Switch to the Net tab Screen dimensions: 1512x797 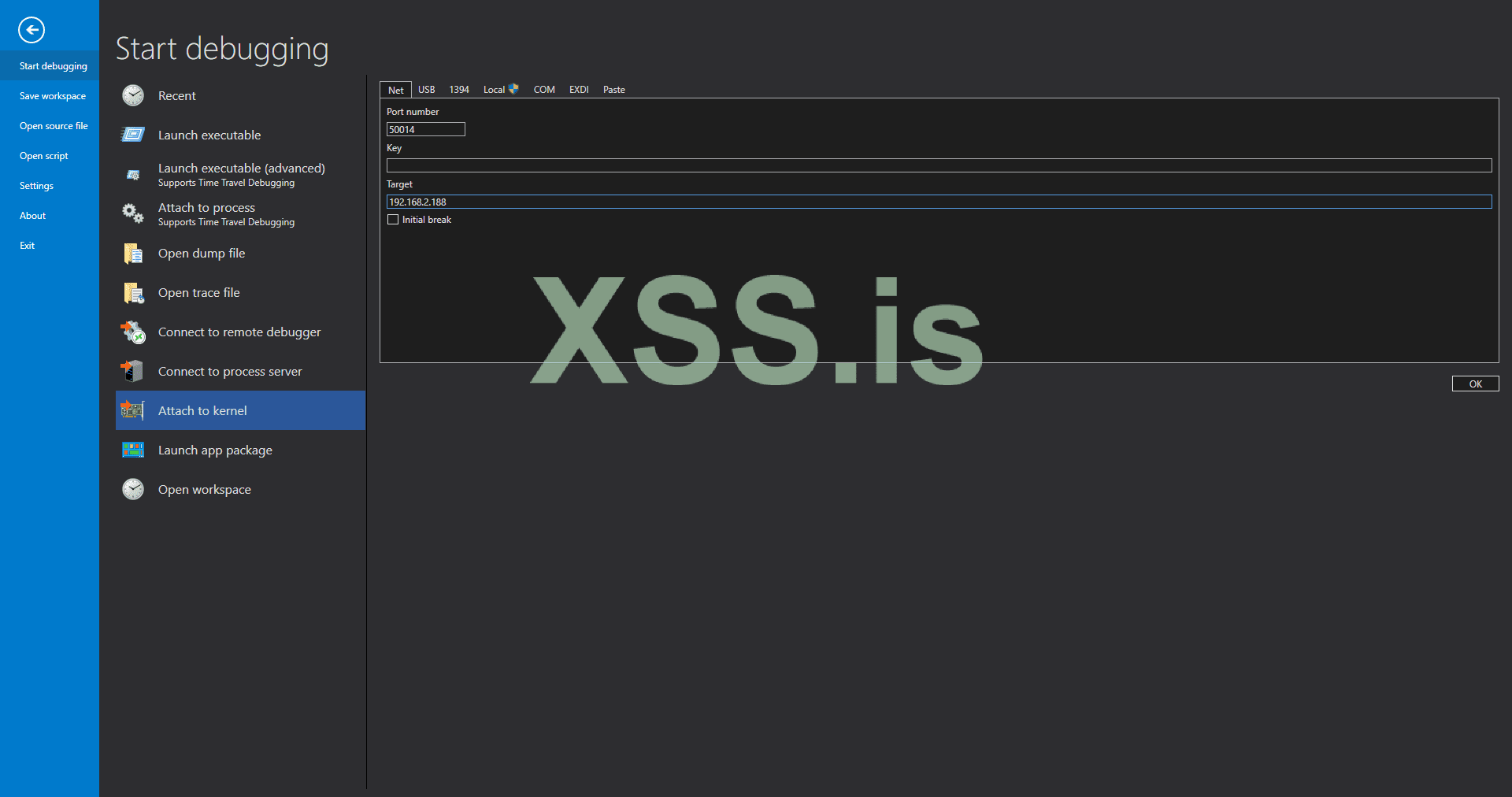[395, 90]
